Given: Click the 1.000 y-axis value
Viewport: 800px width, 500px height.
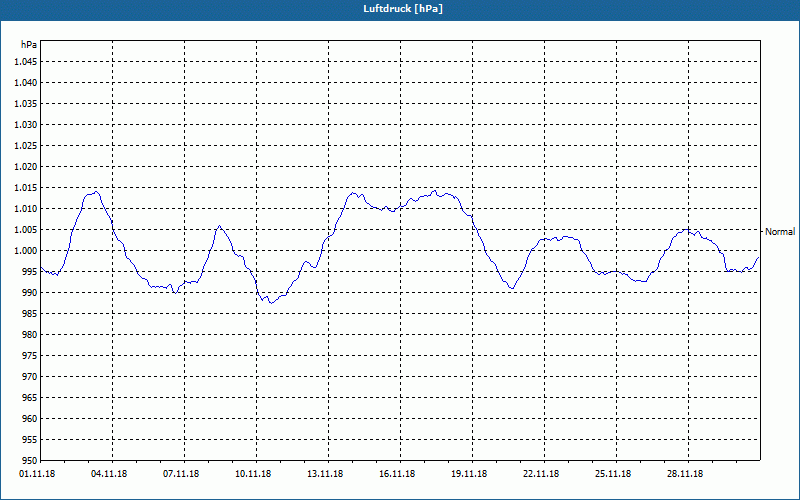Looking at the screenshot, I should tap(26, 251).
